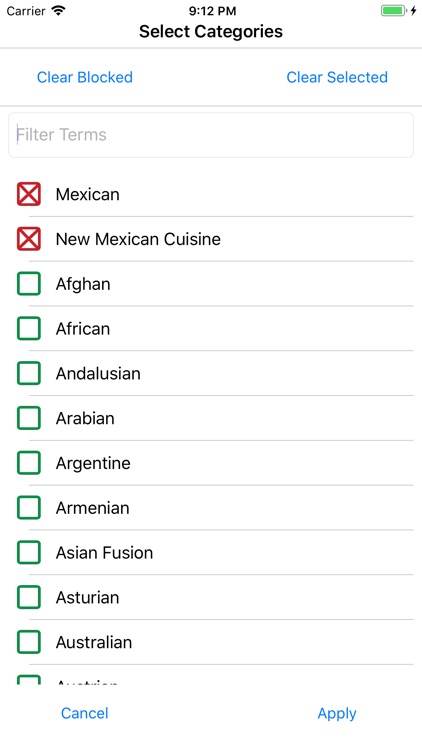Select the African checkbox
422x750 pixels.
[29, 329]
